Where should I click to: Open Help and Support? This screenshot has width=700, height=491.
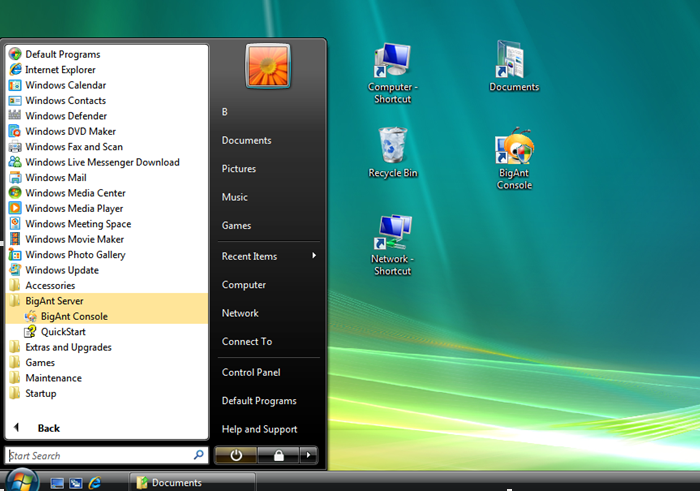coord(269,429)
